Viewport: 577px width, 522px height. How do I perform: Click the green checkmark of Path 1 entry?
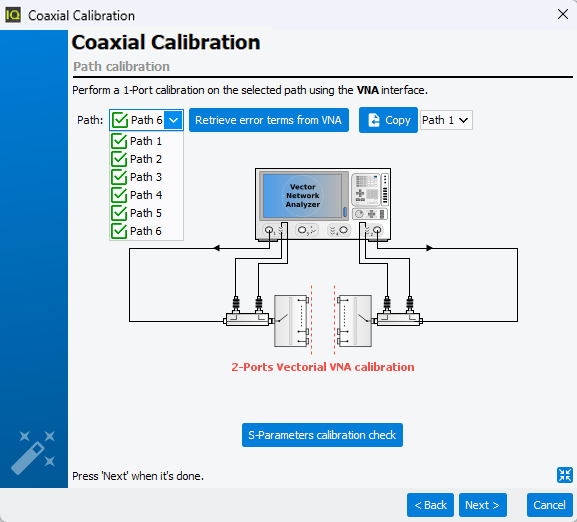pyautogui.click(x=119, y=141)
